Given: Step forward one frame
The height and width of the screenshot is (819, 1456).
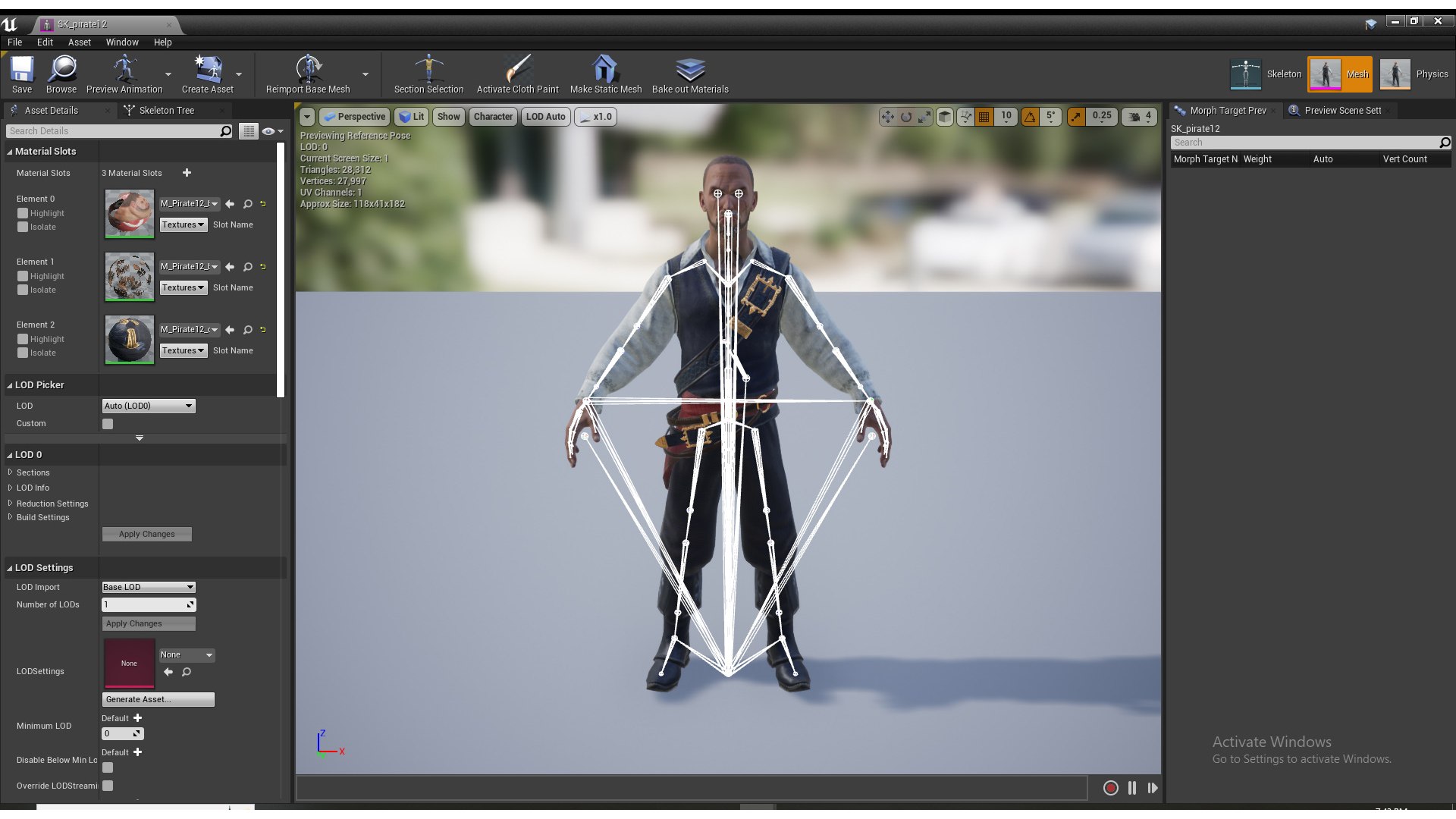Looking at the screenshot, I should coord(1153,788).
